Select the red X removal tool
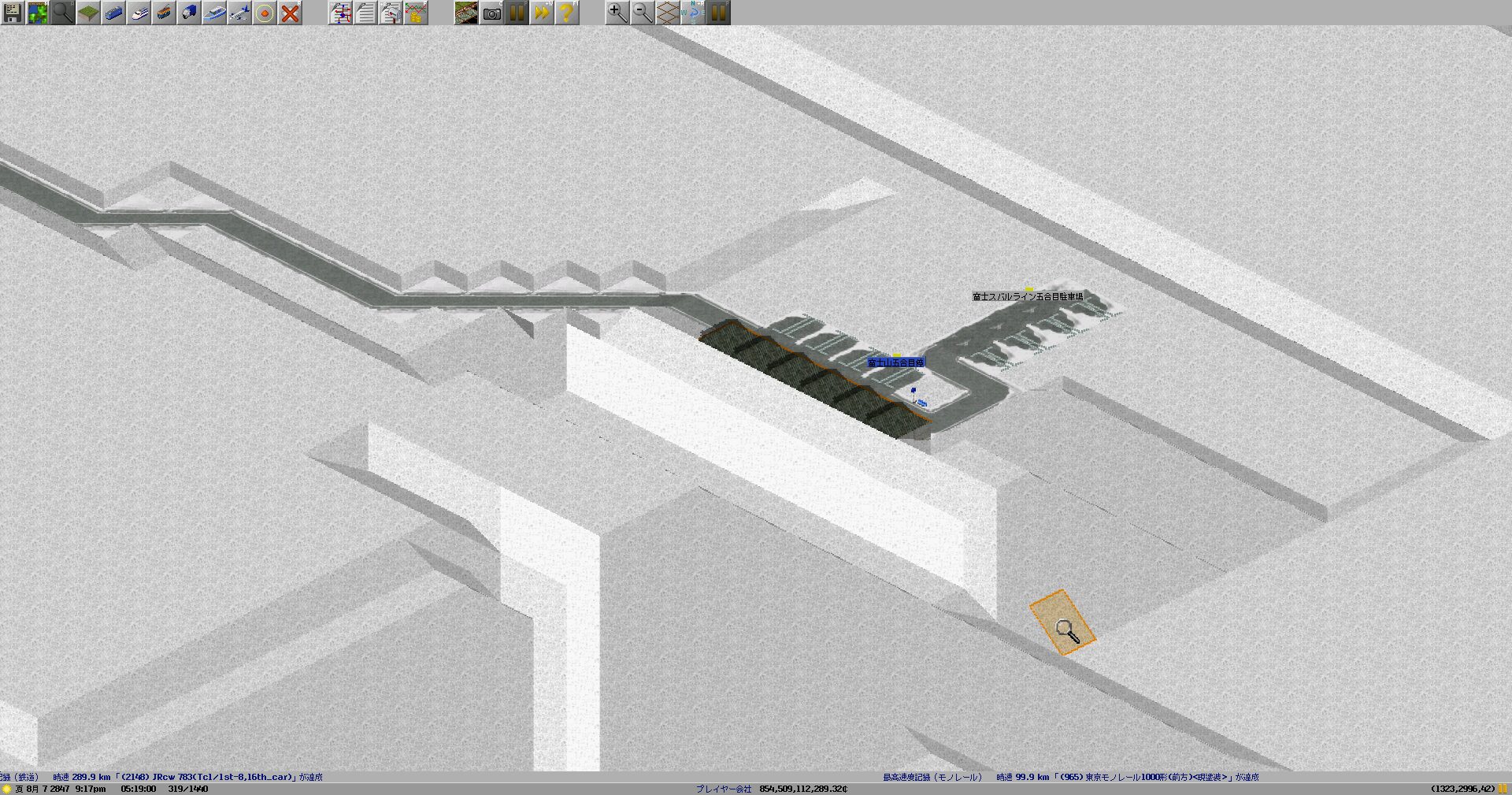 tap(290, 13)
